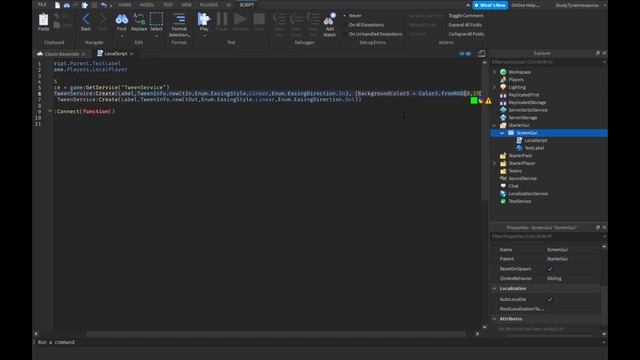Open the Replace tool

tap(139, 19)
